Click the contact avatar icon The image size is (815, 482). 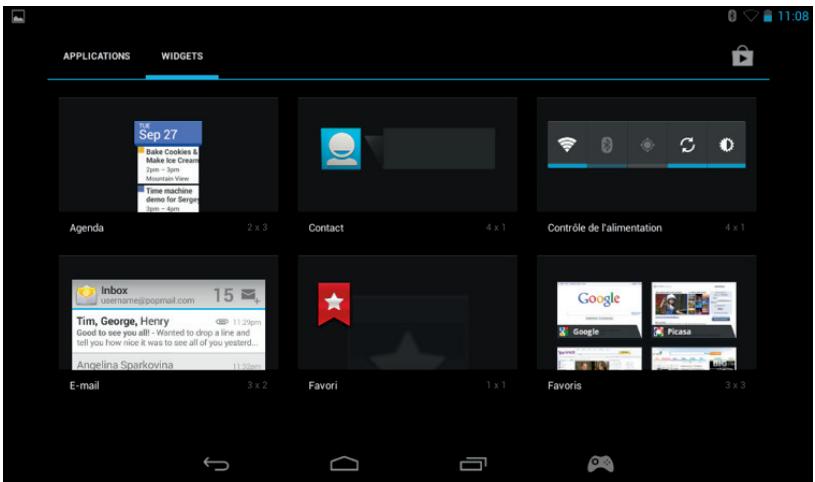(341, 149)
